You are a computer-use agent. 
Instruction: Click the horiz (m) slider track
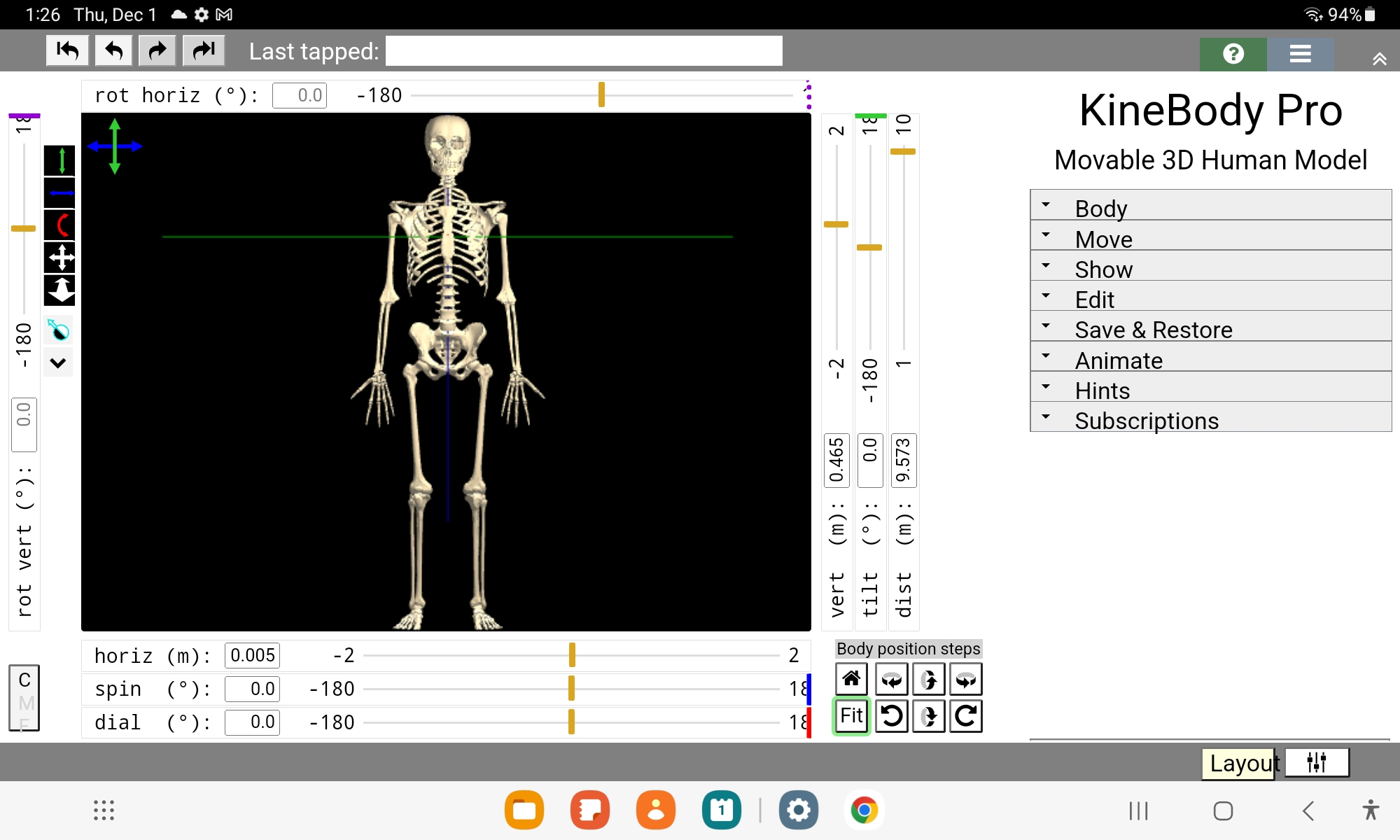pyautogui.click(x=571, y=655)
